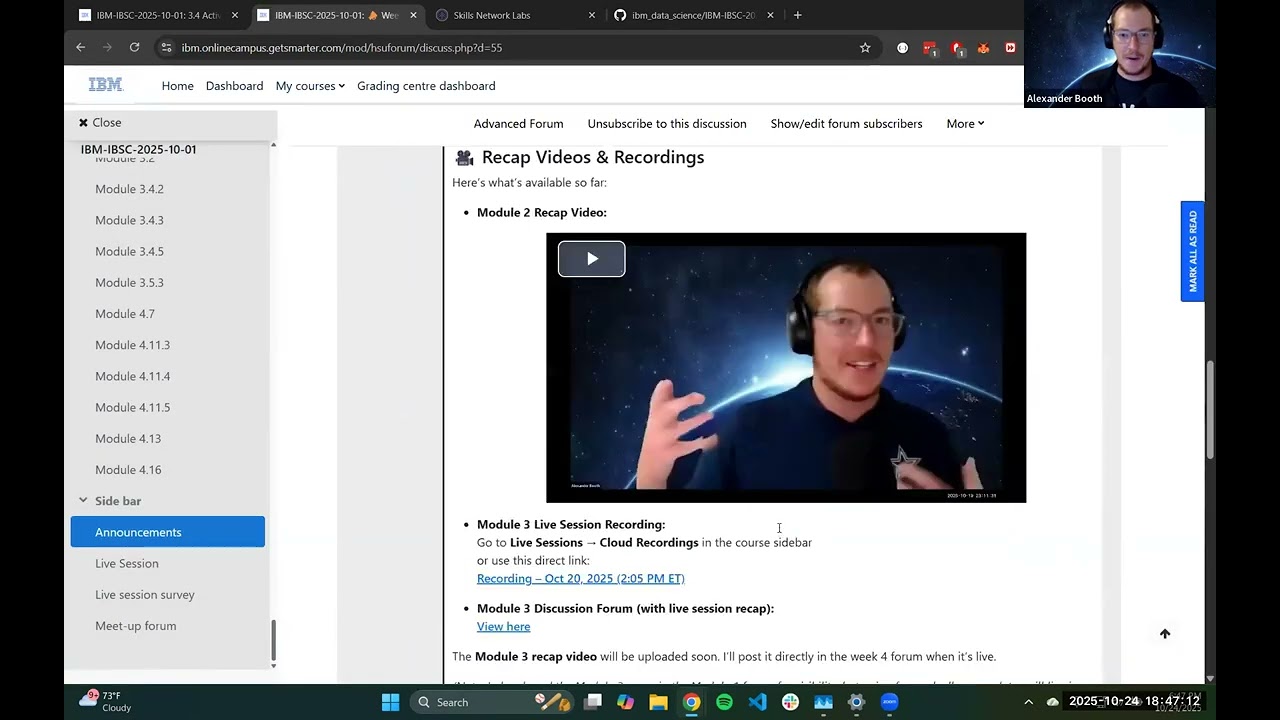Play the Module 2 recap video

pyautogui.click(x=591, y=259)
